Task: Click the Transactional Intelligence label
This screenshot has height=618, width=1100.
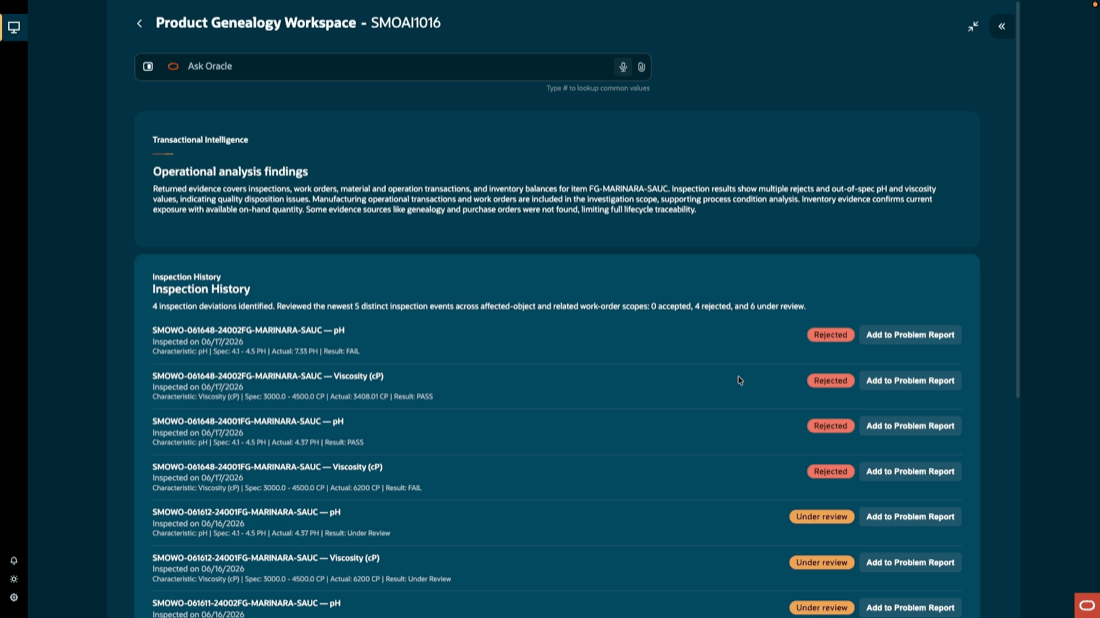Action: click(x=200, y=140)
